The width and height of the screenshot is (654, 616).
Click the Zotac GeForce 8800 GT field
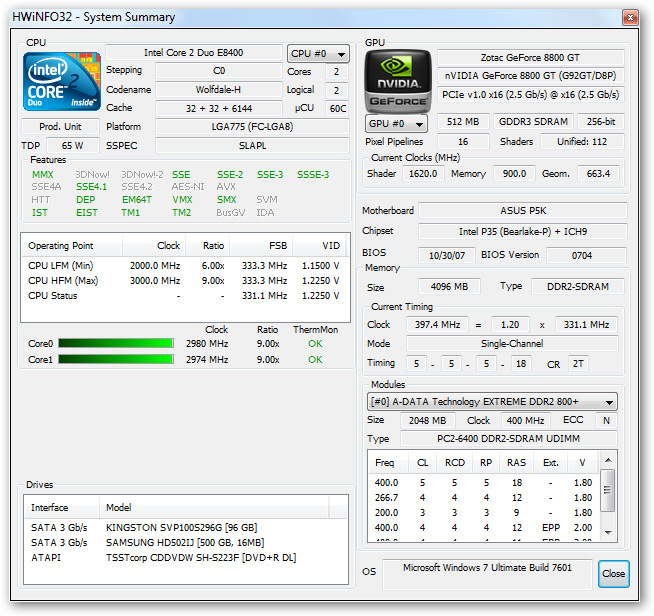point(531,58)
